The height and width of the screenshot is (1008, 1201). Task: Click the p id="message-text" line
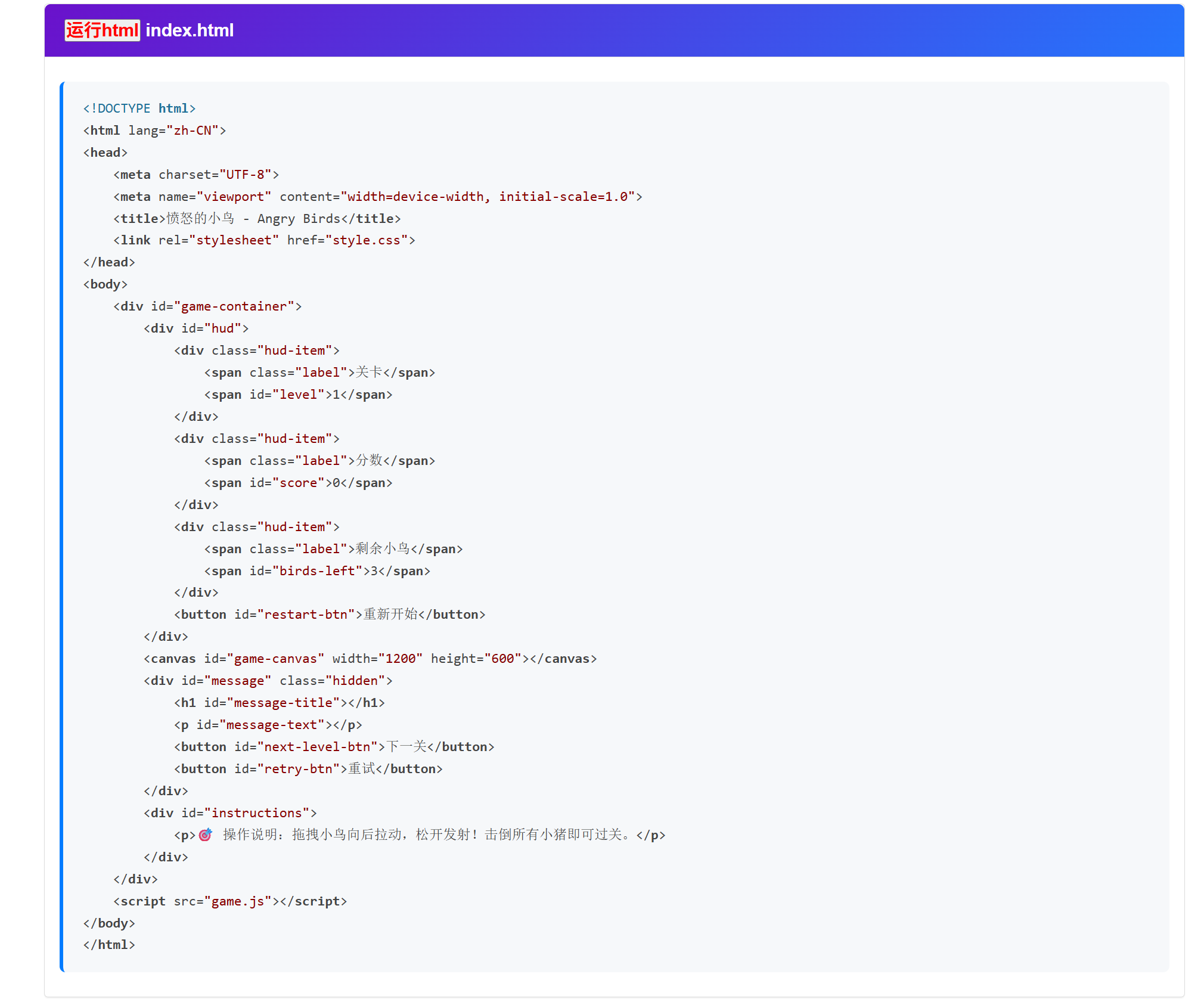tap(268, 725)
